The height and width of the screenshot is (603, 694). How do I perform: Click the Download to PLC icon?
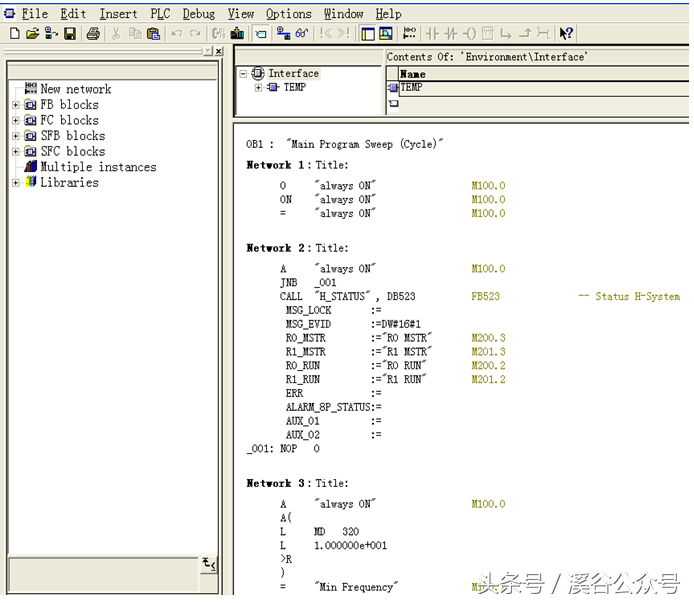pyautogui.click(x=236, y=34)
